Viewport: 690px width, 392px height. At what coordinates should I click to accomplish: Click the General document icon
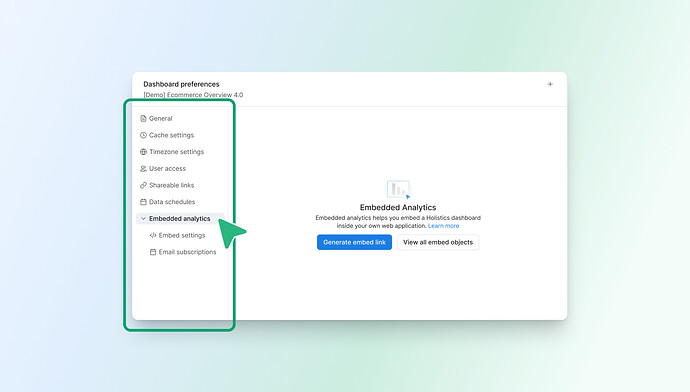[143, 118]
